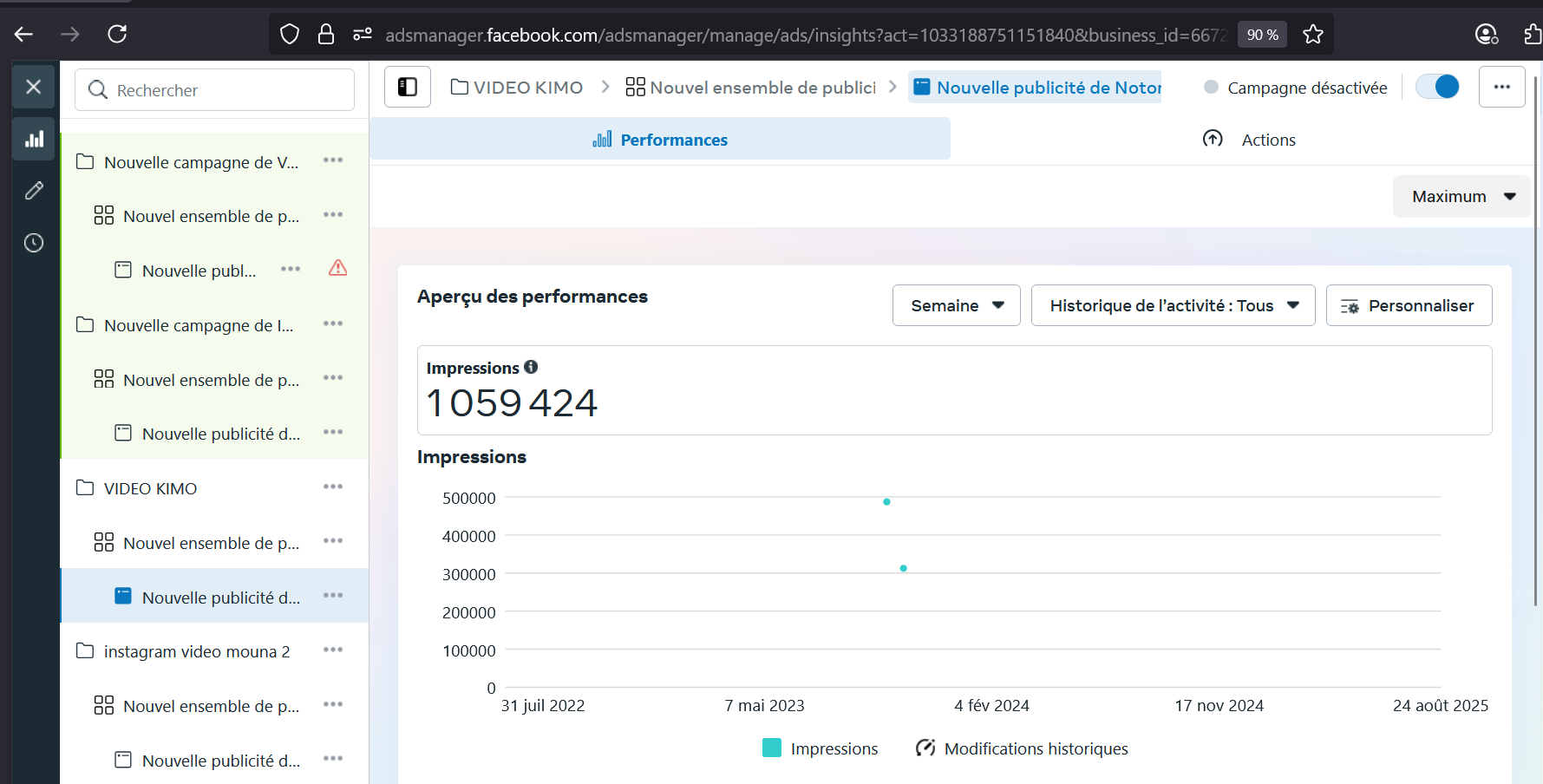Screen dimensions: 1543x784
Task: Click the Impressions info icon
Action: [531, 367]
